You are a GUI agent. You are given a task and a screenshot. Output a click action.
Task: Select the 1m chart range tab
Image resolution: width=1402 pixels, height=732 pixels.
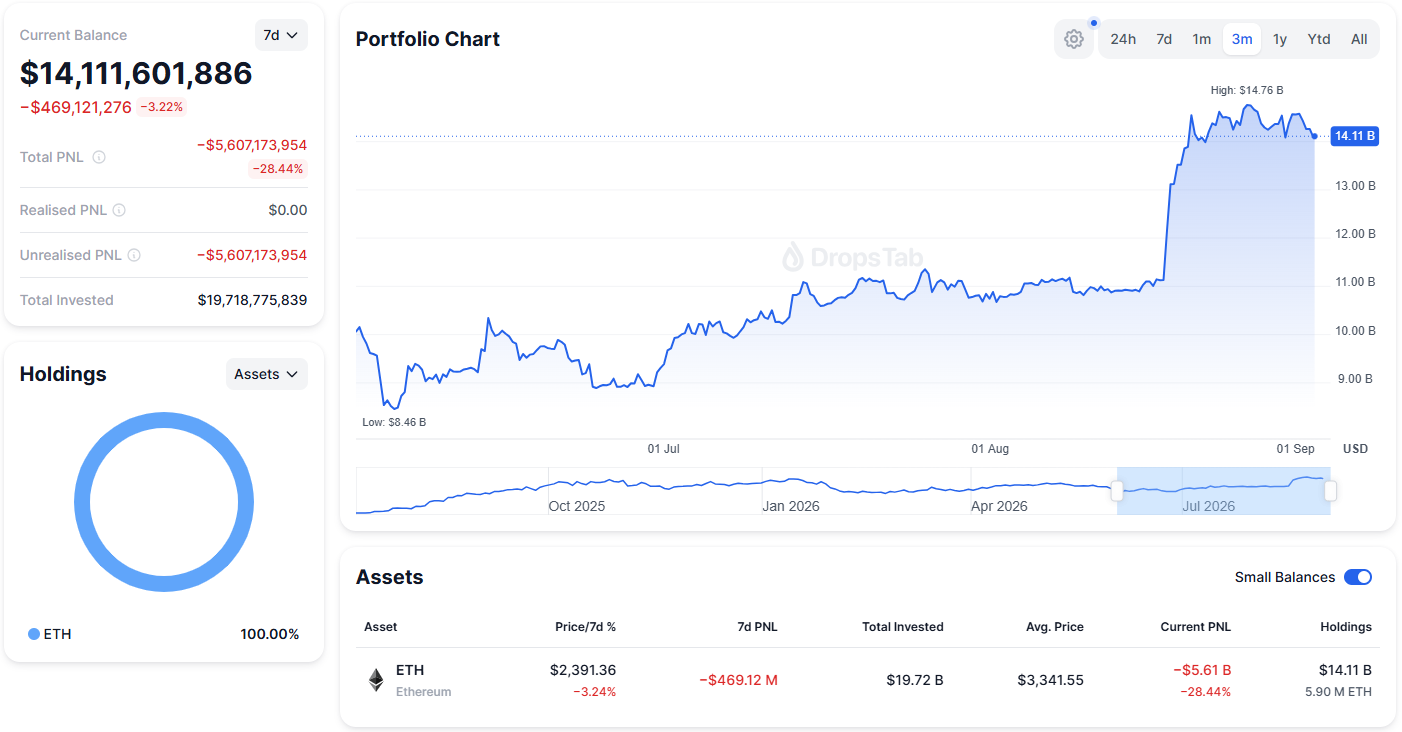[x=1202, y=39]
